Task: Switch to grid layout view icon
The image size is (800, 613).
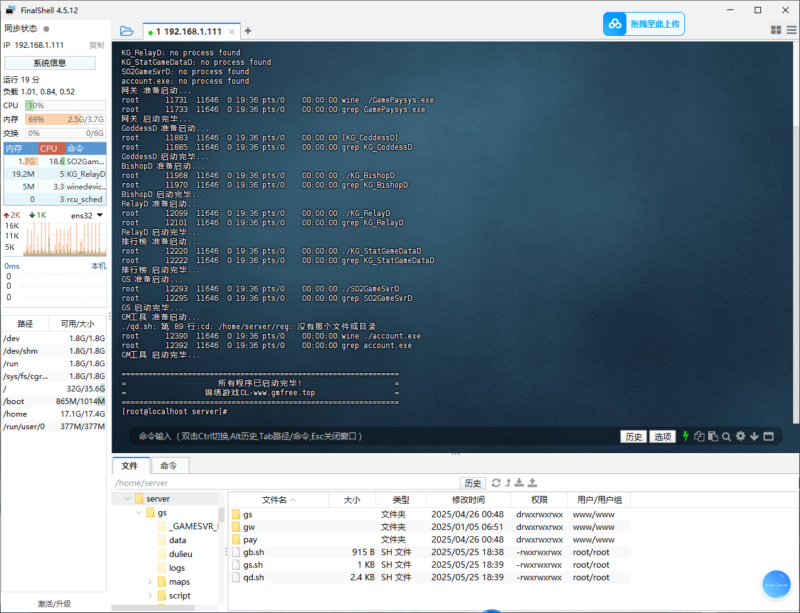Action: 776,31
